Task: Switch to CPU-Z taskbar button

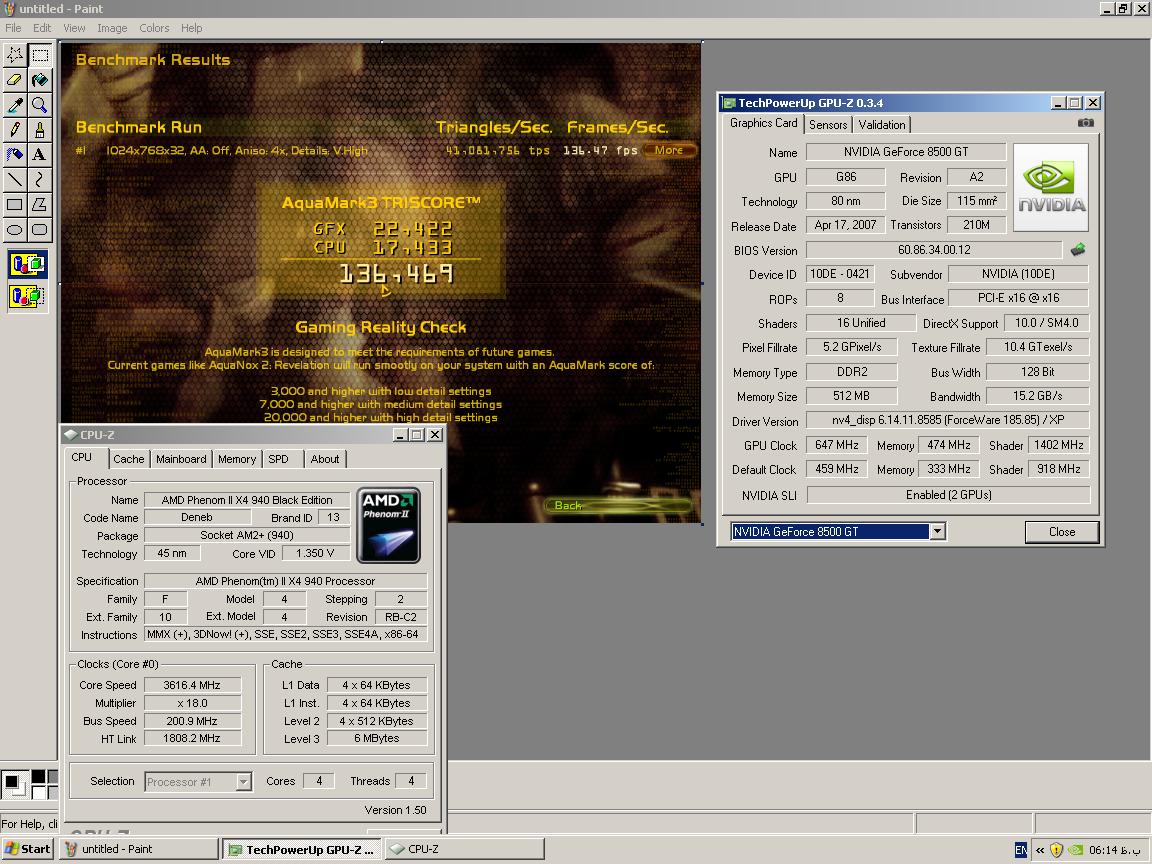Action: (465, 849)
